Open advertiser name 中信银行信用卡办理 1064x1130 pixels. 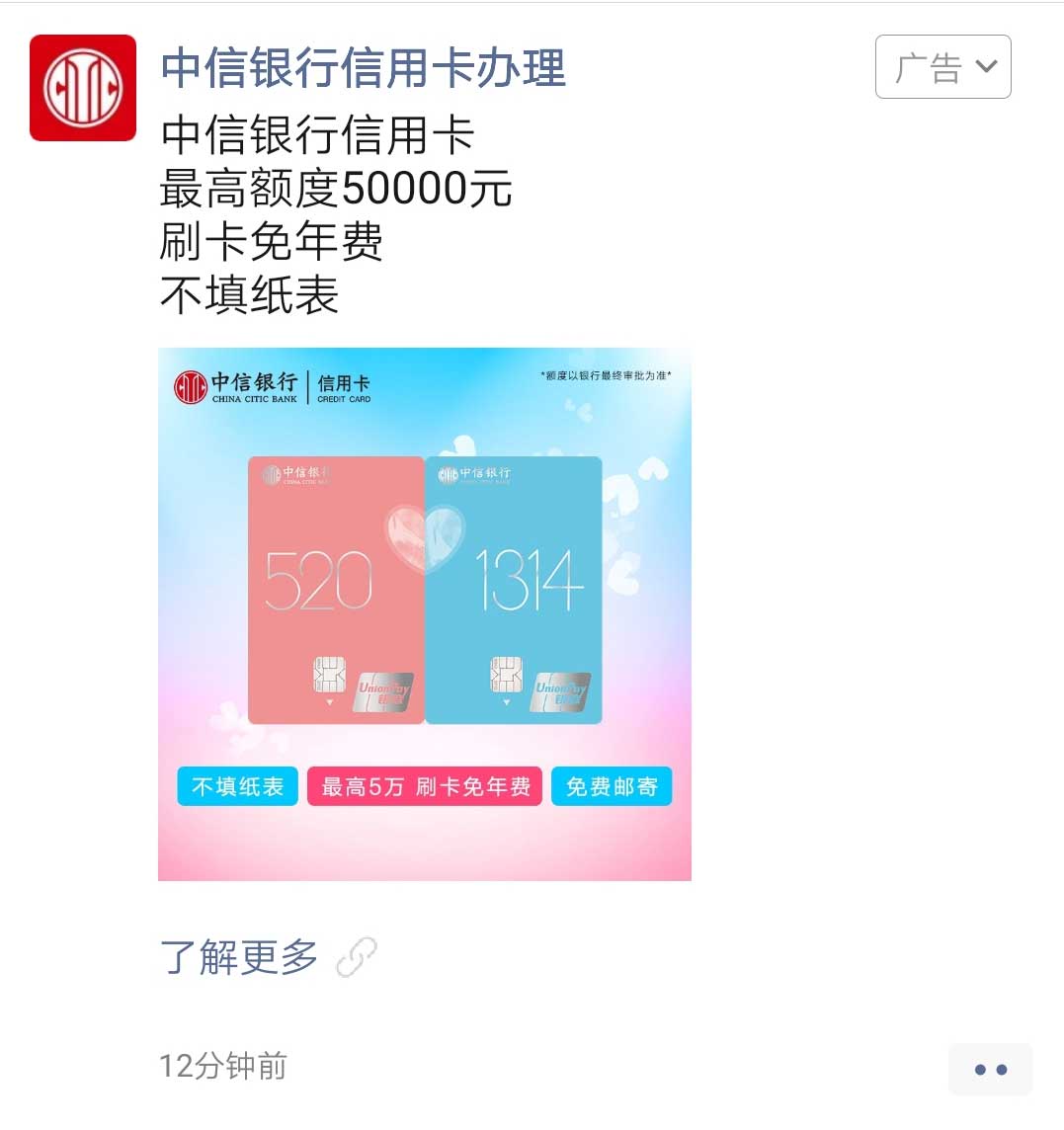point(364,68)
